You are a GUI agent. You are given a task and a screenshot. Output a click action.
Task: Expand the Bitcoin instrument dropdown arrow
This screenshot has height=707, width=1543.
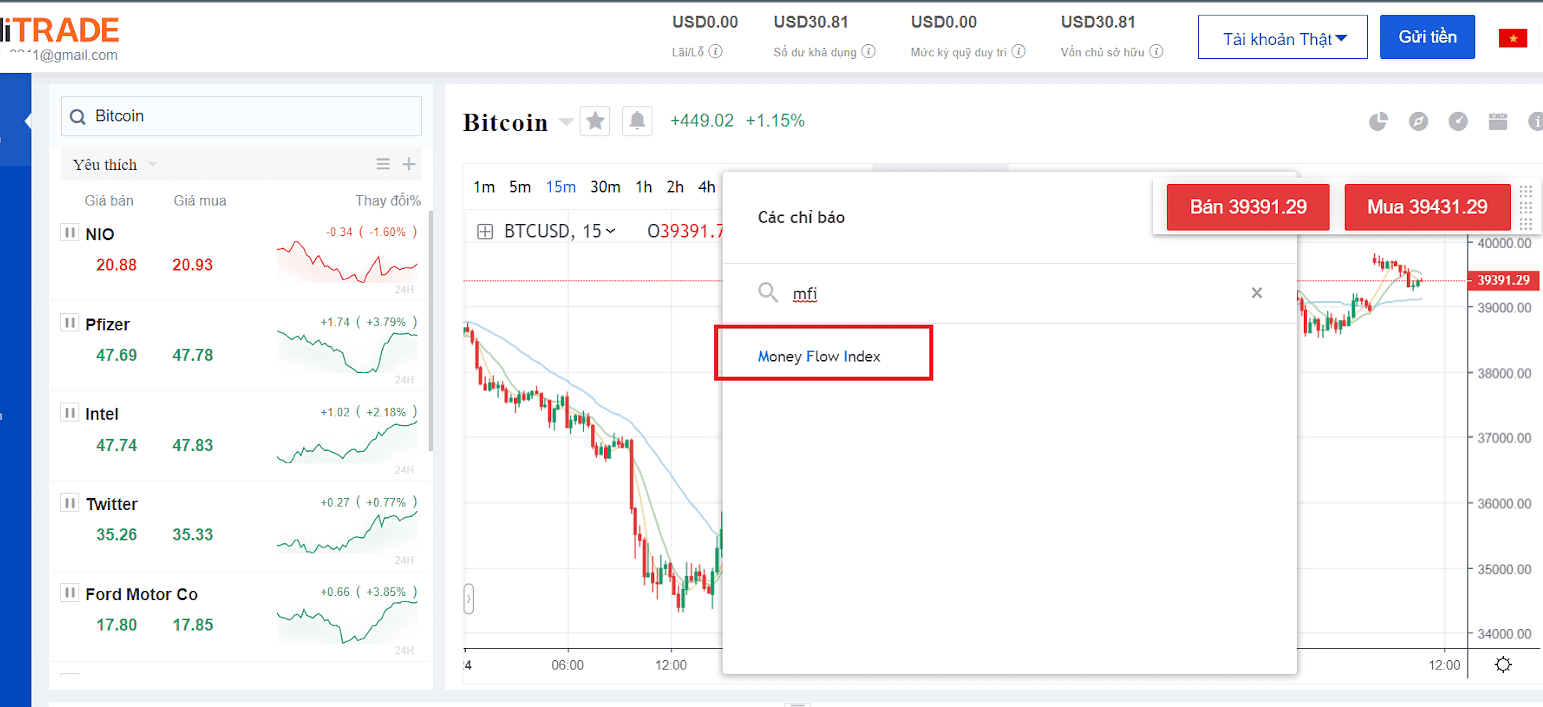pos(566,122)
